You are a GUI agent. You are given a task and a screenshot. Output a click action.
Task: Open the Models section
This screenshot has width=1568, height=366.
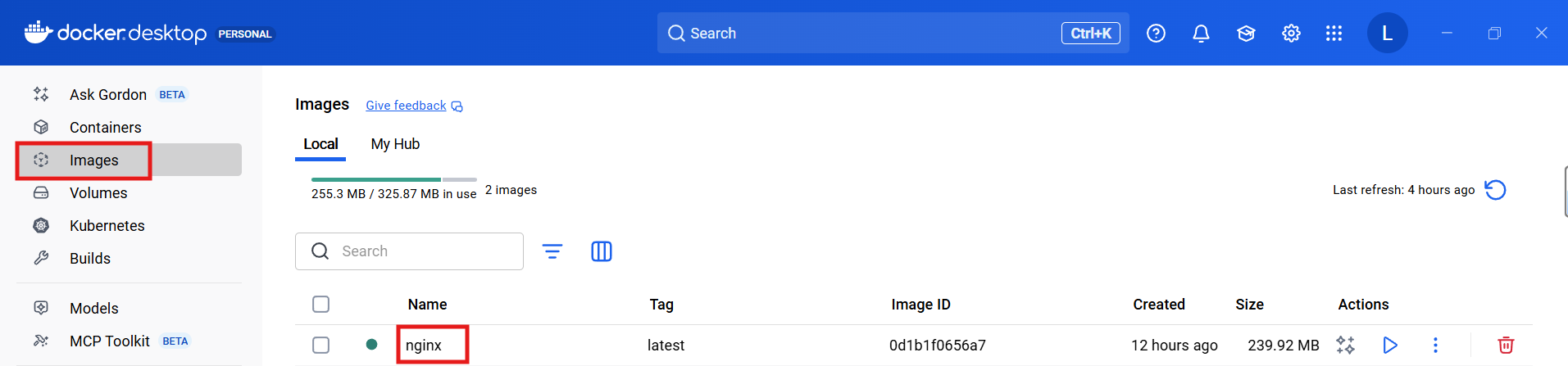pos(129,309)
